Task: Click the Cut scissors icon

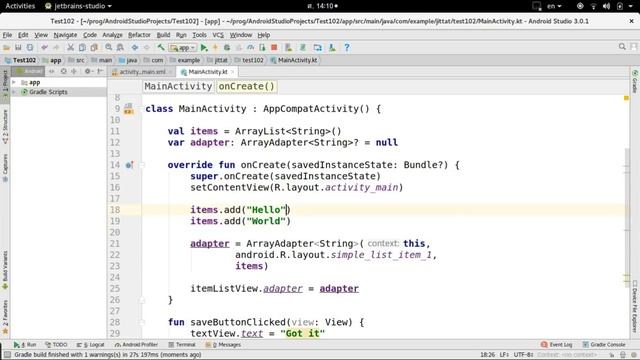Action: pos(70,48)
